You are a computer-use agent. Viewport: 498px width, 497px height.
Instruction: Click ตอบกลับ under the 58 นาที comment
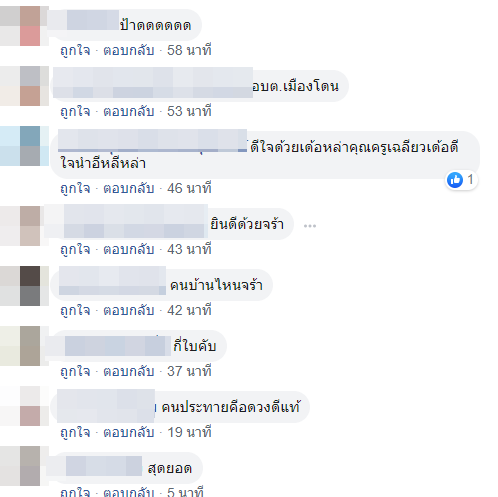[129, 50]
